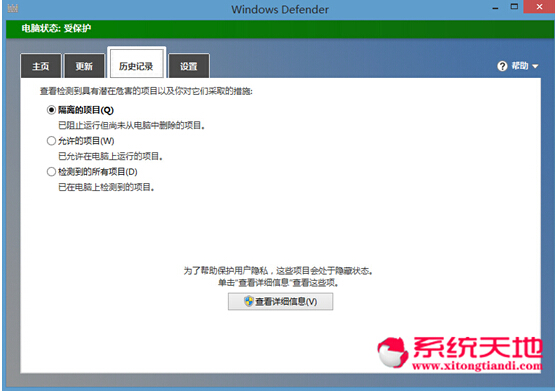Minimize the Windows Defender window

click(x=495, y=8)
